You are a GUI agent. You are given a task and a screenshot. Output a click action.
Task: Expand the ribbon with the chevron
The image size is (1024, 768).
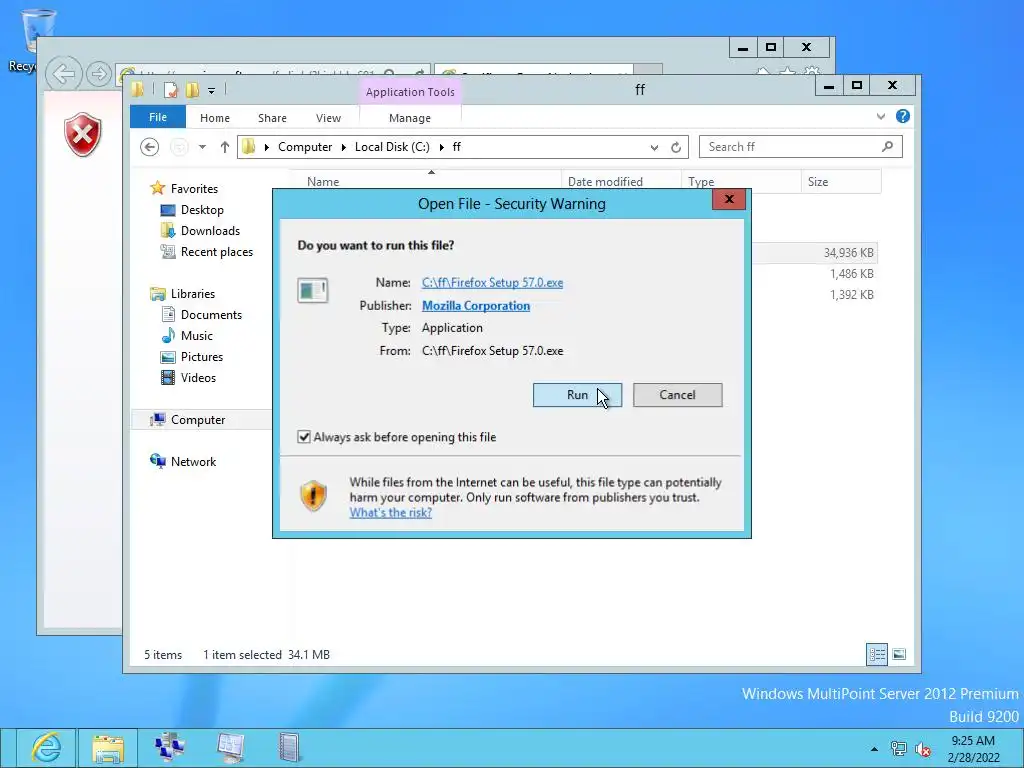[x=881, y=117]
